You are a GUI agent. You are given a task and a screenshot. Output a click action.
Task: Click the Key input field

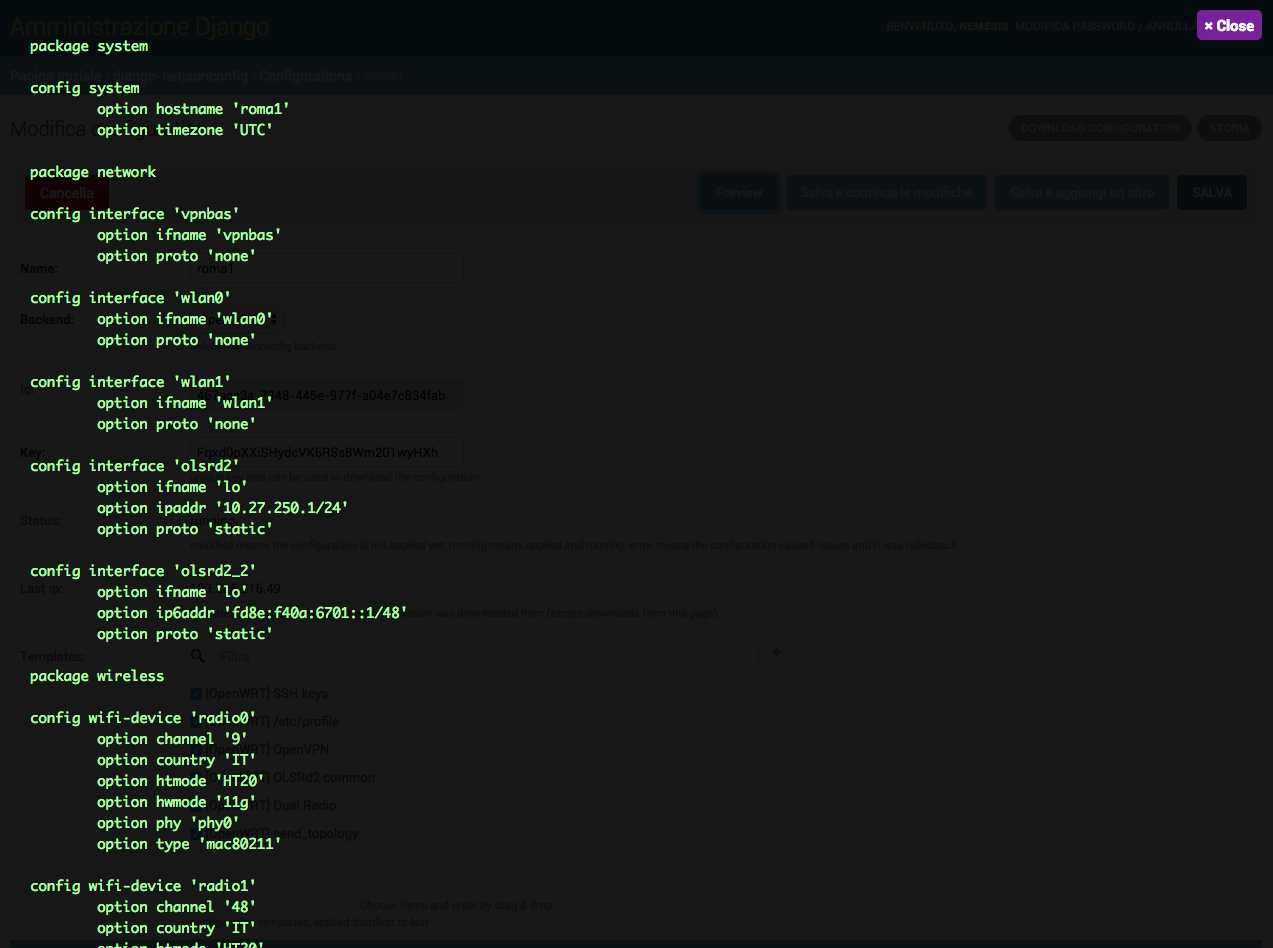[x=326, y=452]
